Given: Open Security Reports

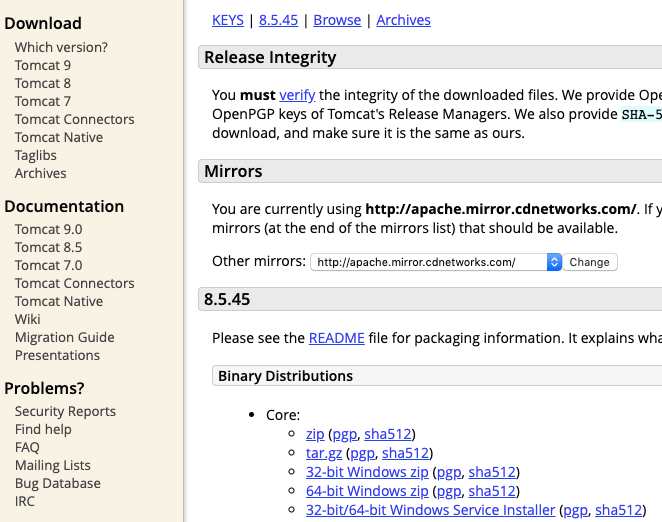Looking at the screenshot, I should tap(65, 411).
